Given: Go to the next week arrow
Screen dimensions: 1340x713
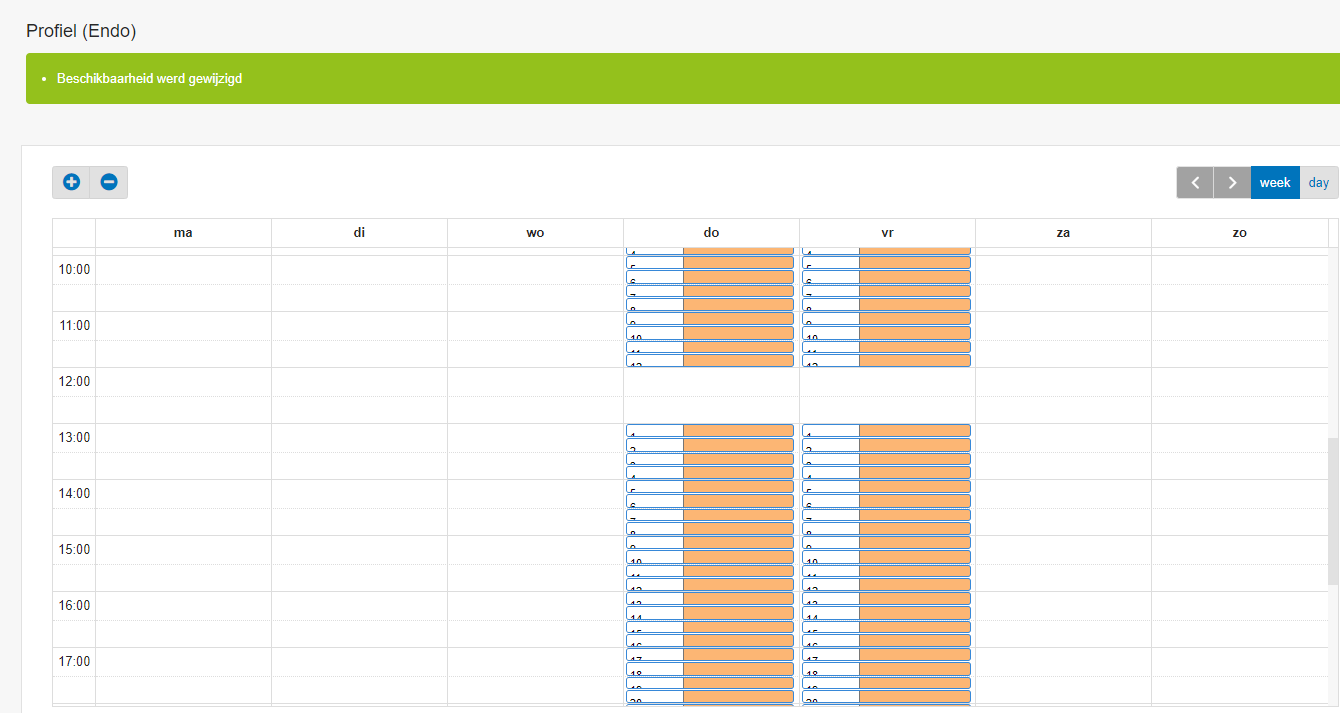Looking at the screenshot, I should [x=1232, y=183].
